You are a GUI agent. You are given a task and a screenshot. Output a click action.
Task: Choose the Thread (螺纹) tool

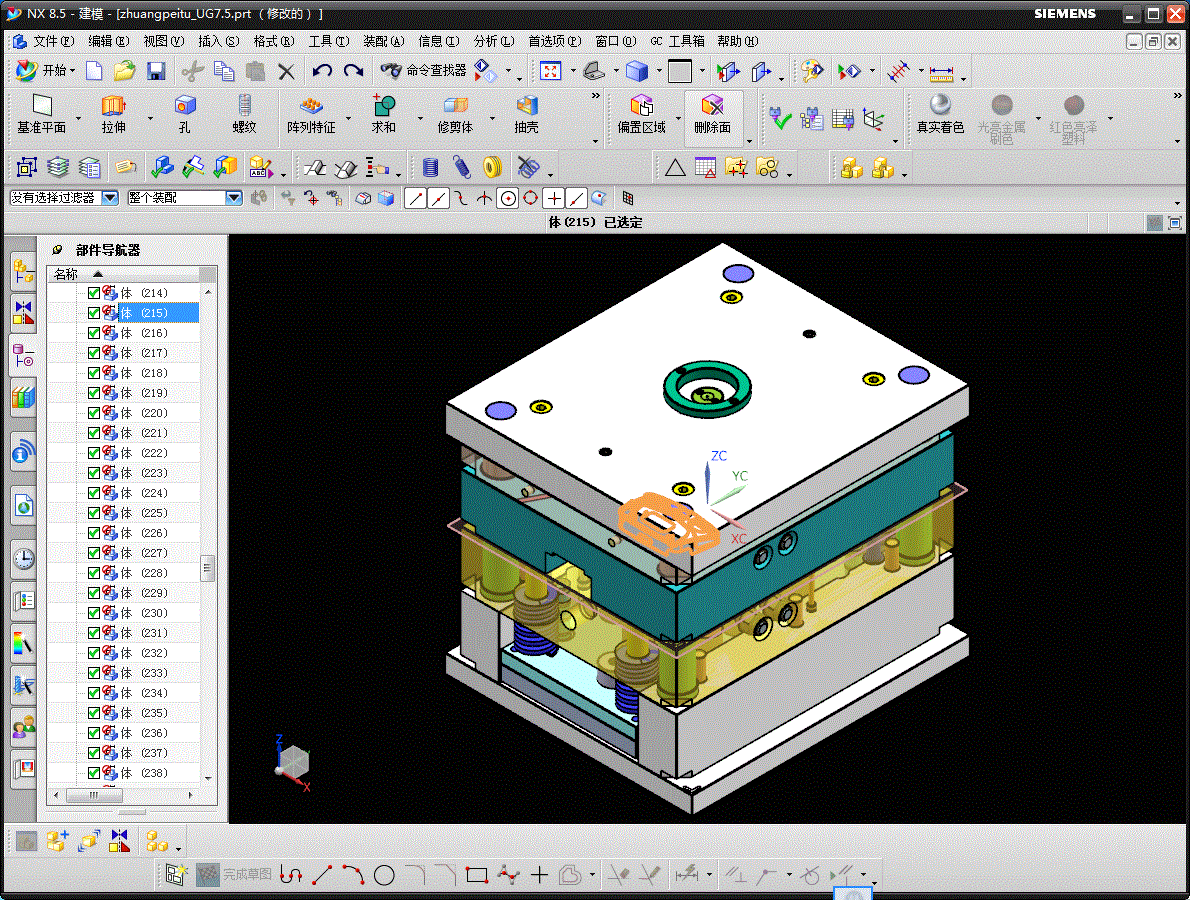click(244, 115)
